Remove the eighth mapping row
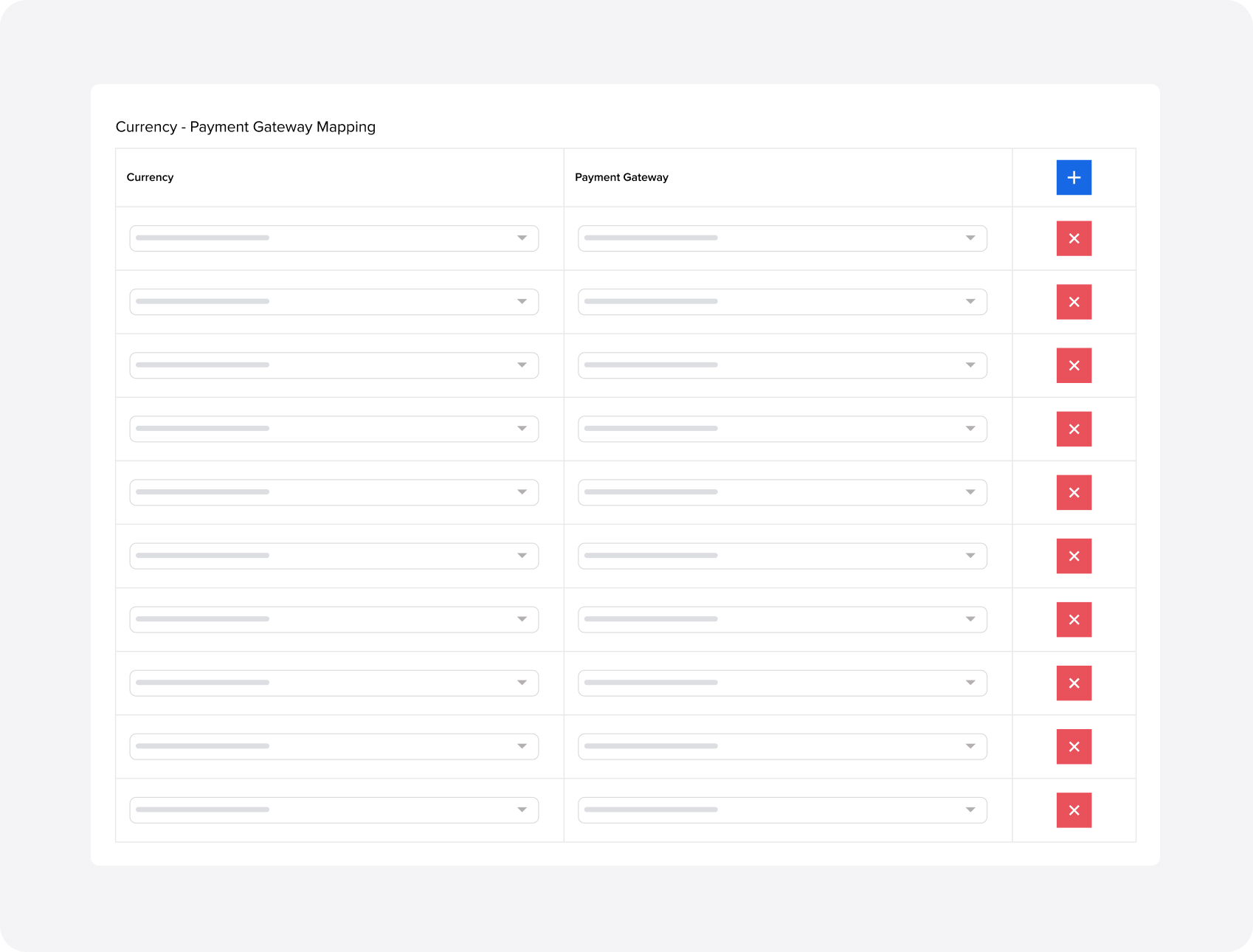 1074,683
